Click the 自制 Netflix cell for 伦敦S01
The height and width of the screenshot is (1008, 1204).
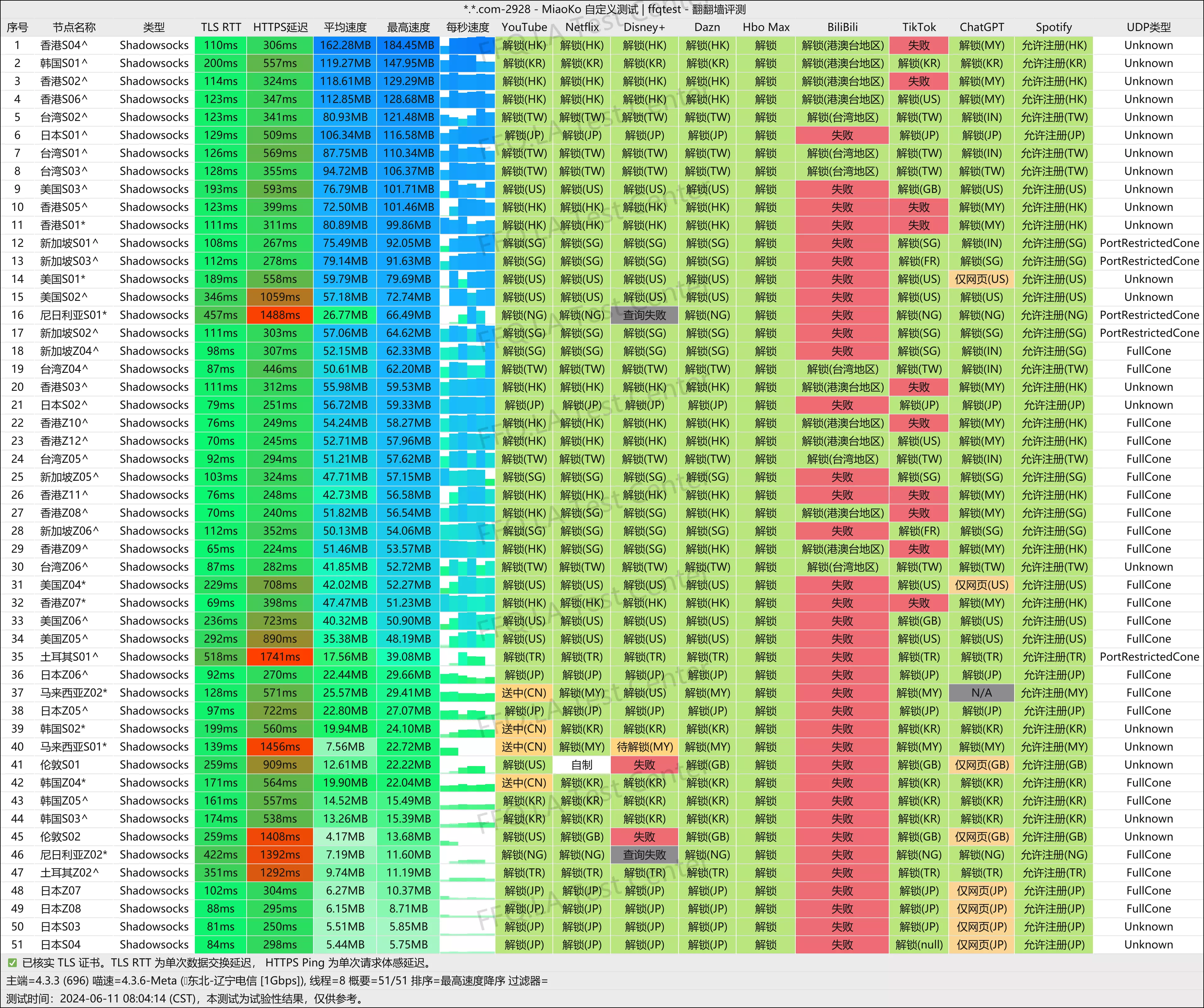click(581, 765)
